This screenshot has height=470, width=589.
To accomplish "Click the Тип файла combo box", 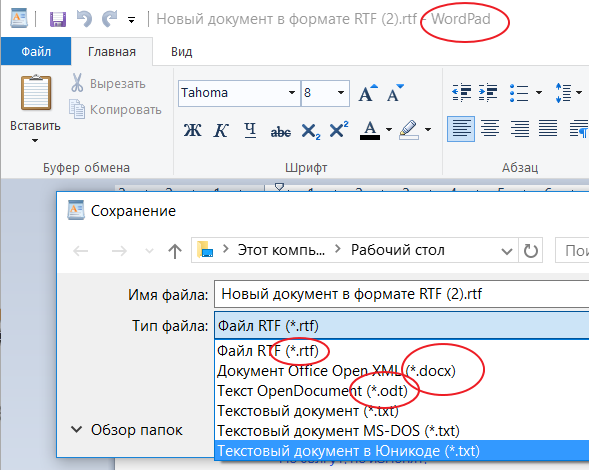I will (402, 325).
